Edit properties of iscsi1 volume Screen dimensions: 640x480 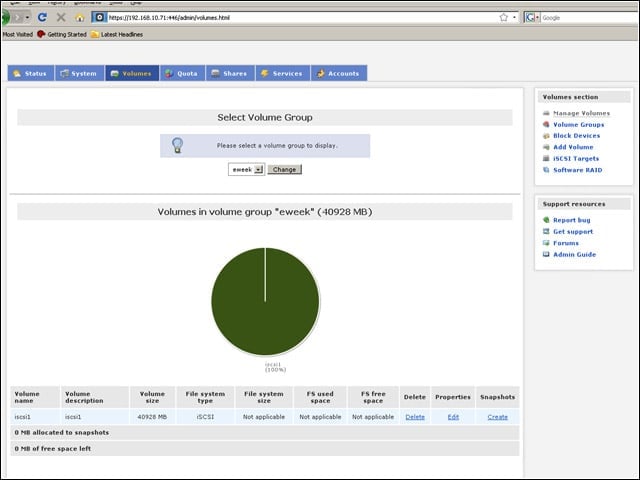click(453, 417)
